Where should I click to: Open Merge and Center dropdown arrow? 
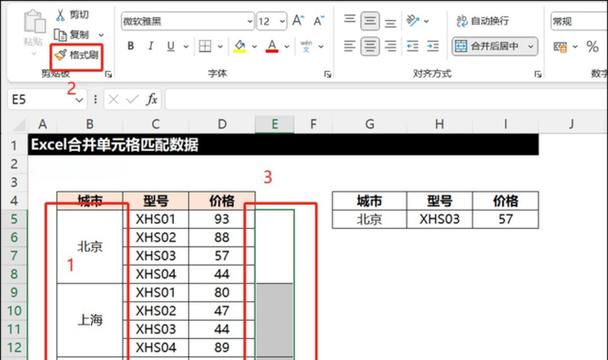click(x=530, y=47)
